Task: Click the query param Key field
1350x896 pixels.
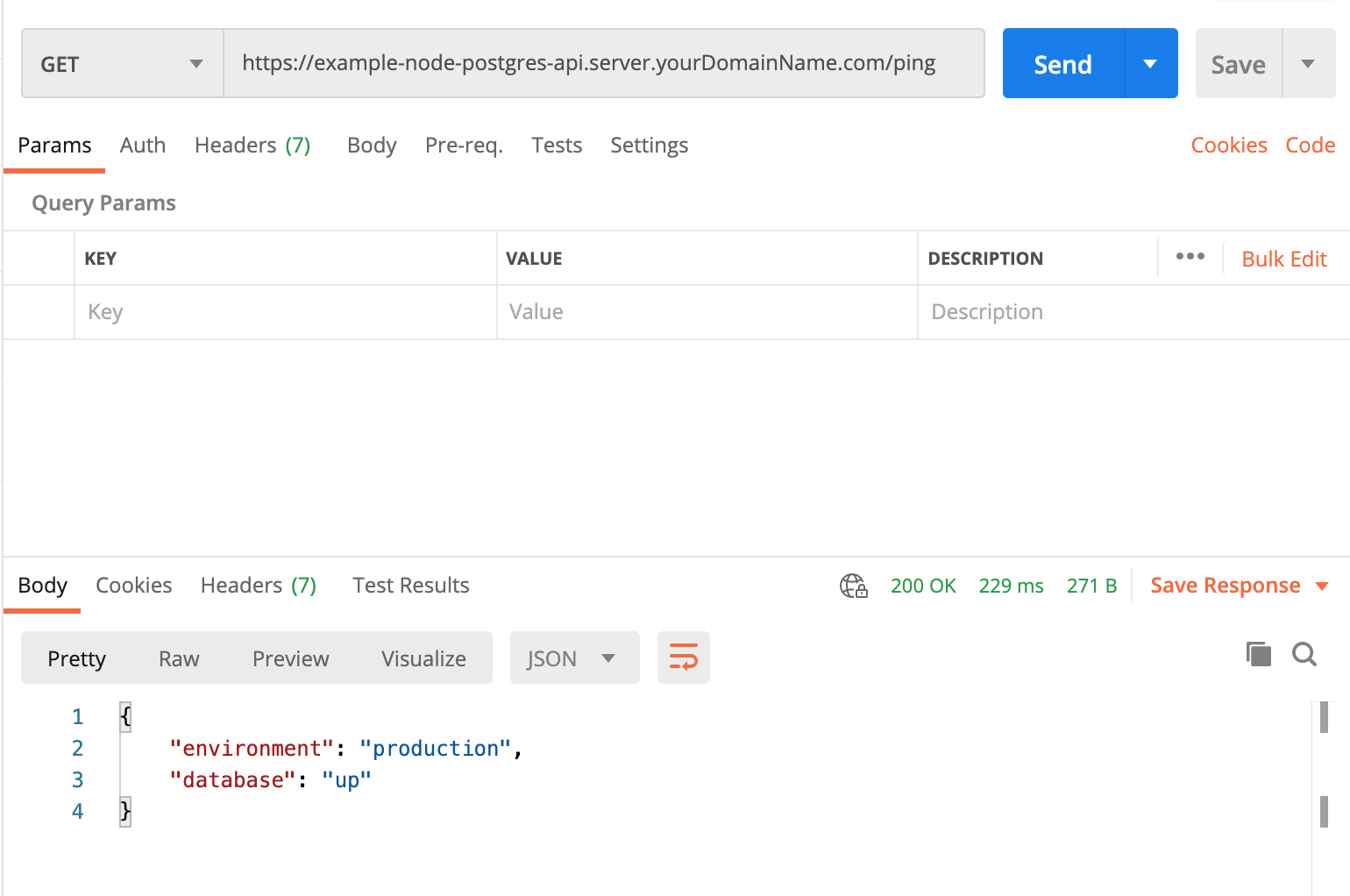Action: coord(285,312)
